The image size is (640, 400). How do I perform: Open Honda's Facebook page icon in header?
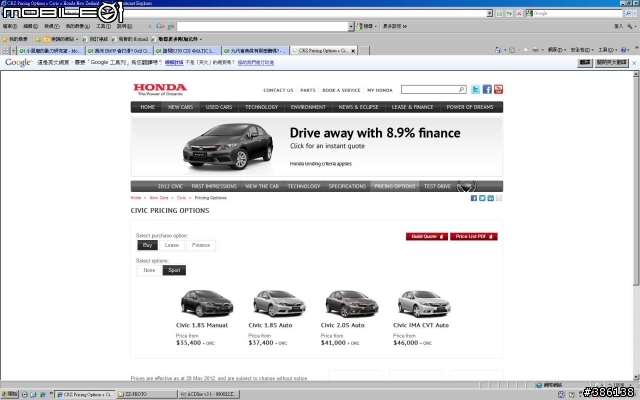487,89
